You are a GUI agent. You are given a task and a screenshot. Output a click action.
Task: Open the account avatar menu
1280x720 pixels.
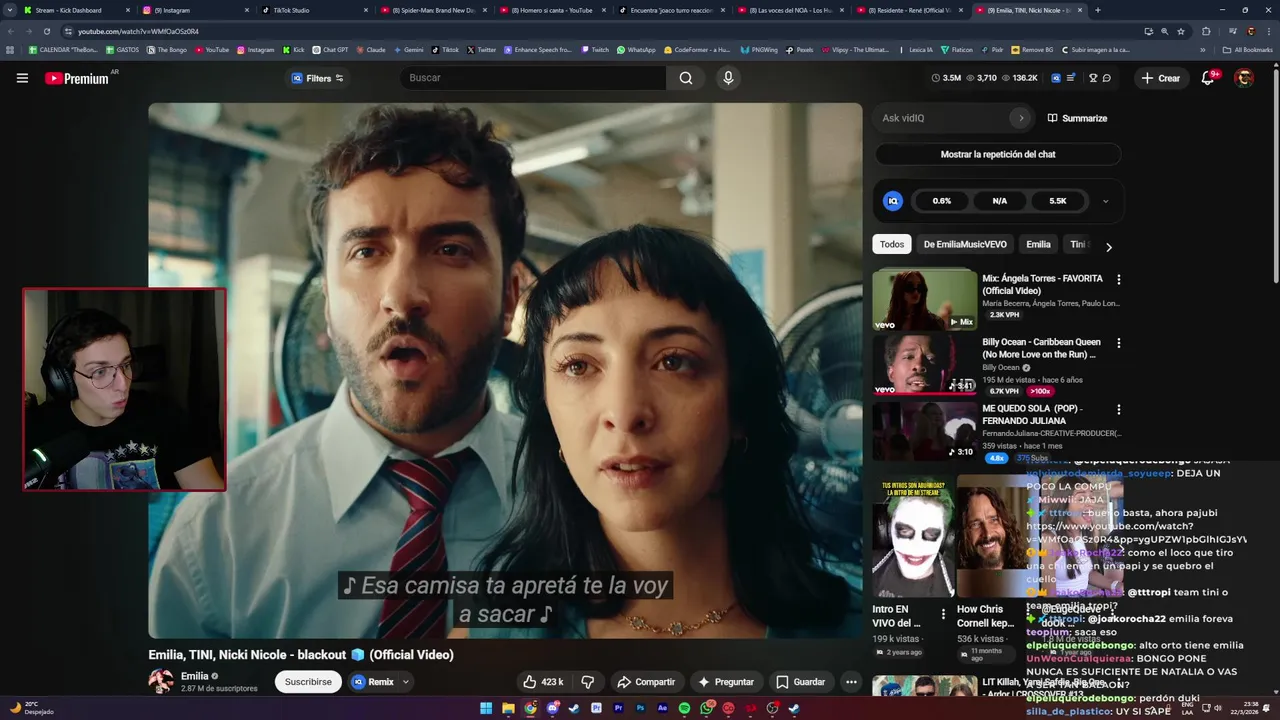click(1244, 78)
